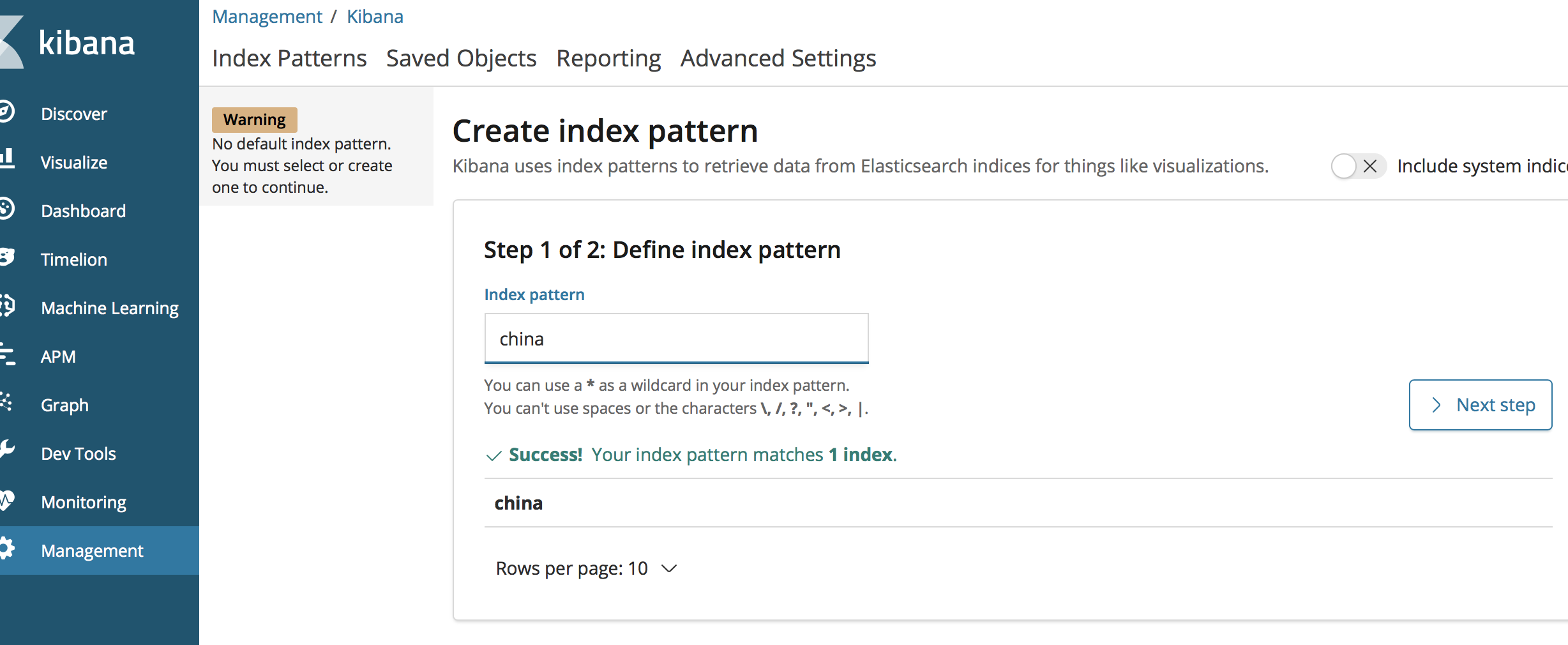Screen dimensions: 1568x645
Task: Click the Monitoring heartbeat icon
Action: 6,500
